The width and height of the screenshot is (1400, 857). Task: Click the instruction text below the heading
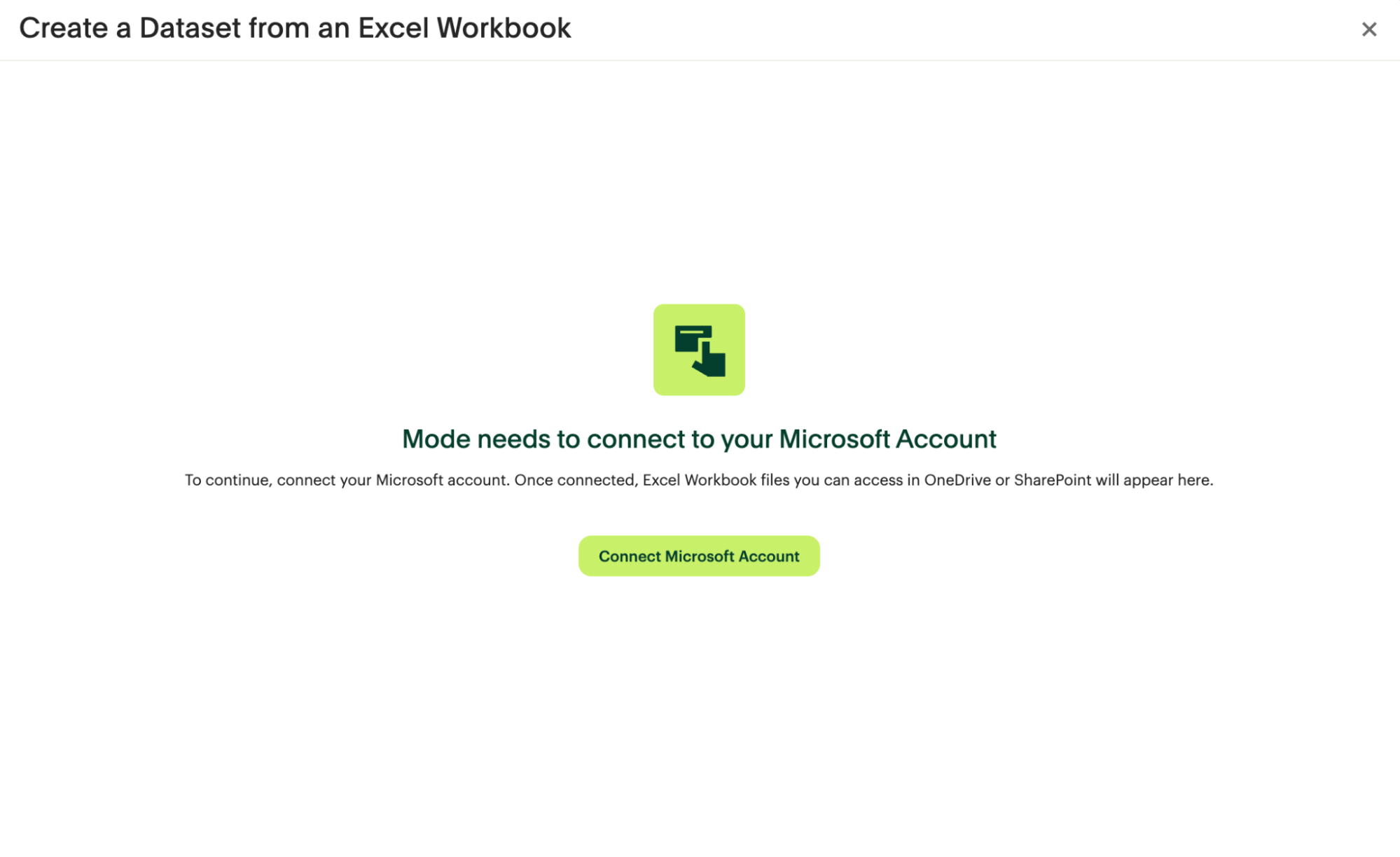coord(699,480)
